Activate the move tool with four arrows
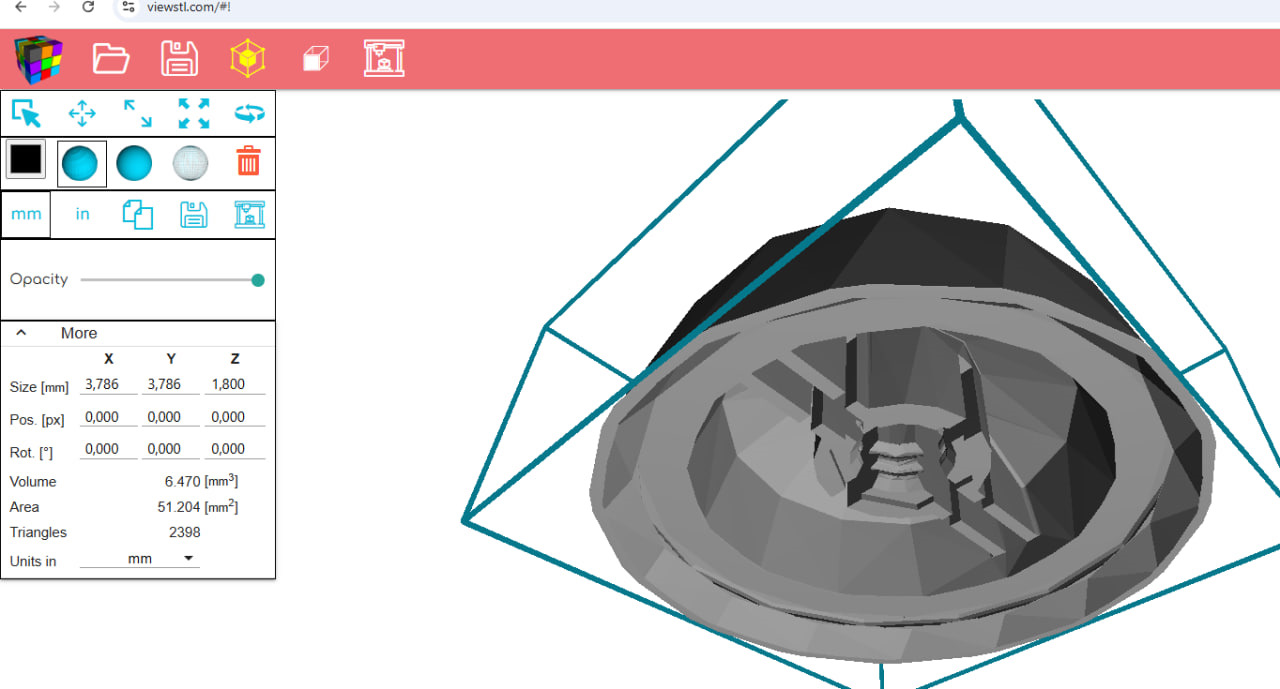 pos(82,113)
